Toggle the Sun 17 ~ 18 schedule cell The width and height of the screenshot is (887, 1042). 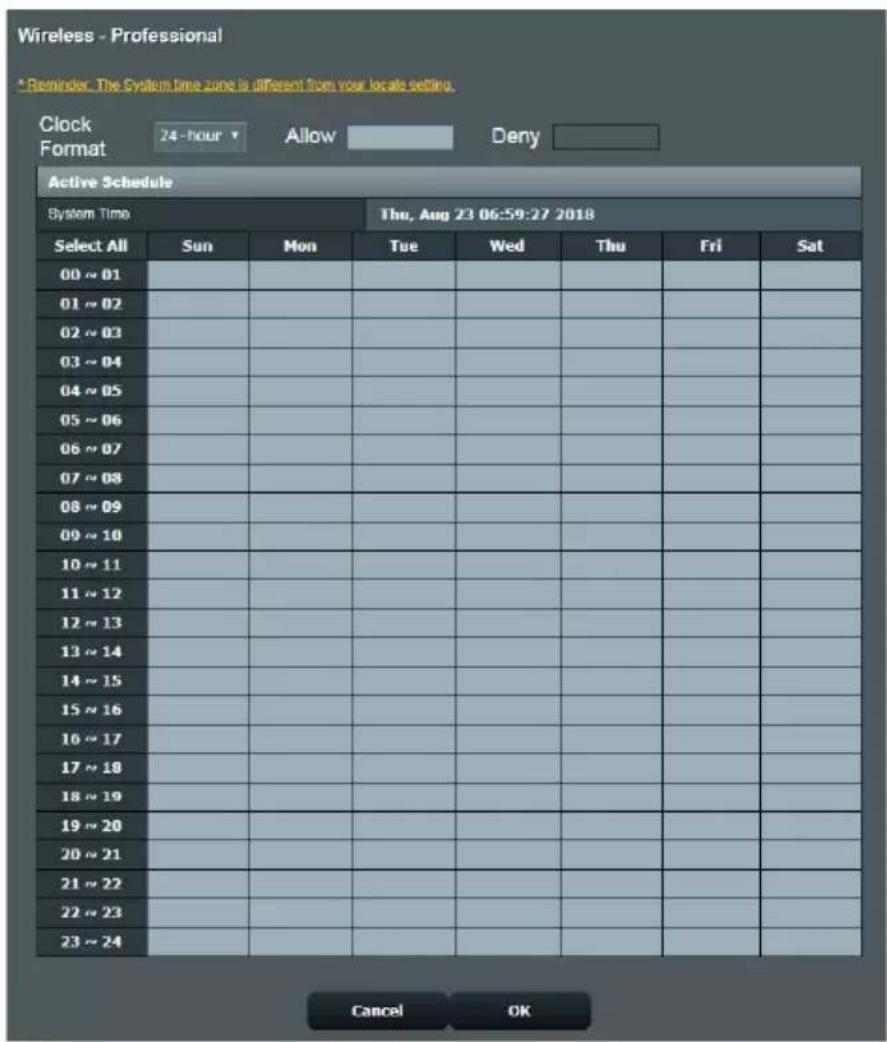[198, 768]
